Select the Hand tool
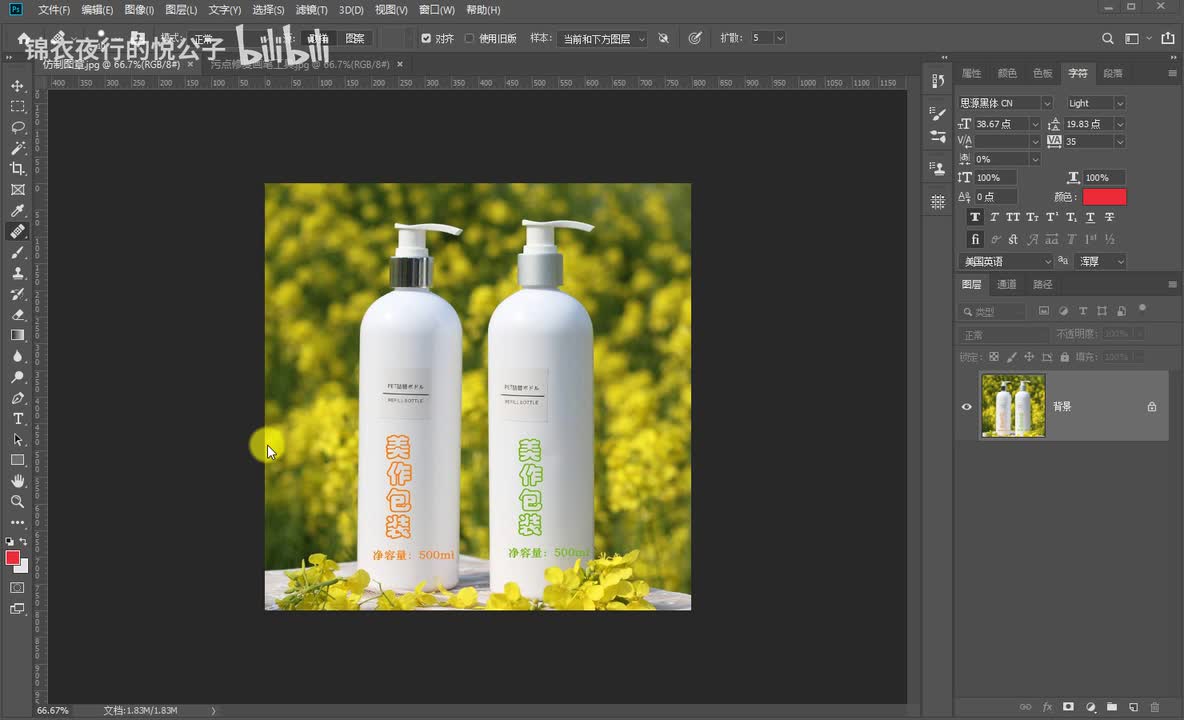Image resolution: width=1184 pixels, height=720 pixels. (x=17, y=481)
